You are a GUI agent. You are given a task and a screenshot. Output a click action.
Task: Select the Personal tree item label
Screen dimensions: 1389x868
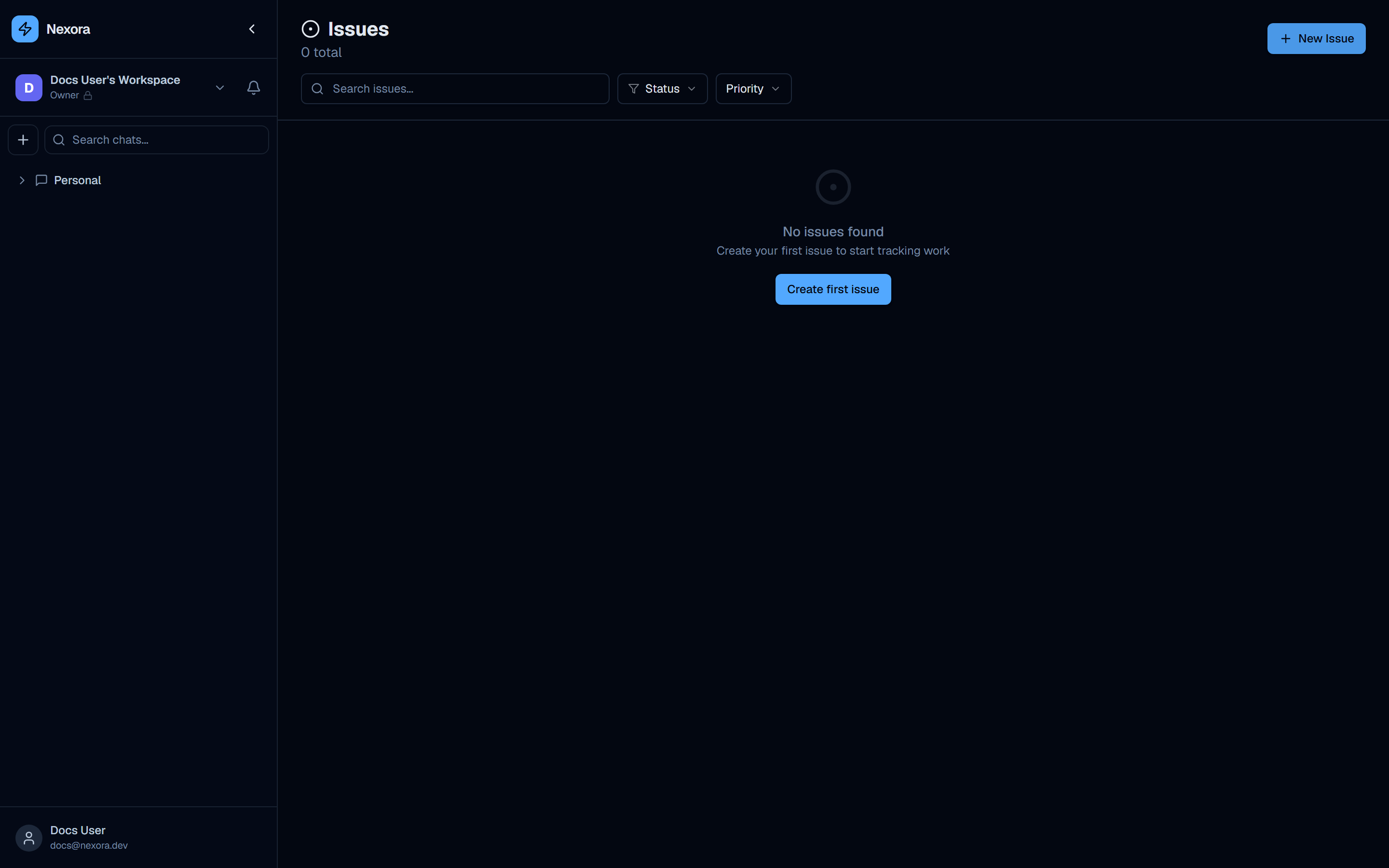pyautogui.click(x=78, y=180)
